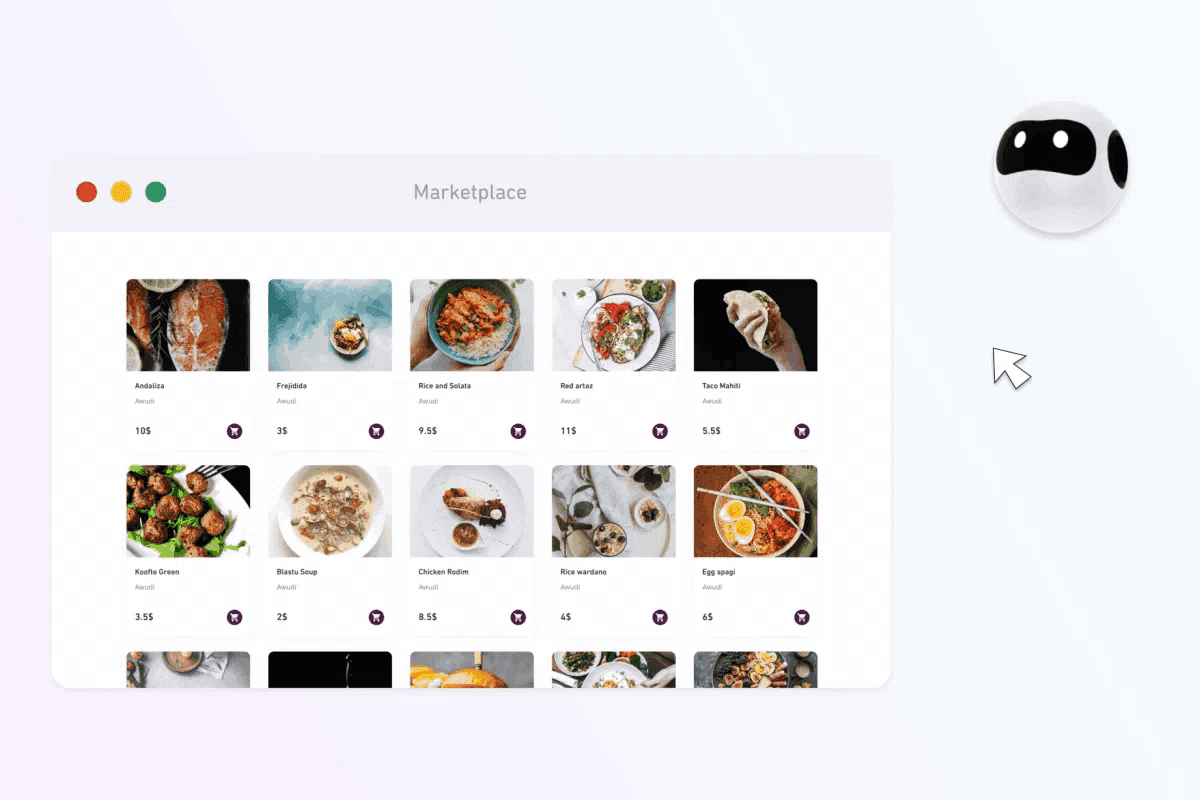The image size is (1200, 800).
Task: Click the Kofte Green cart icon
Action: 234,617
